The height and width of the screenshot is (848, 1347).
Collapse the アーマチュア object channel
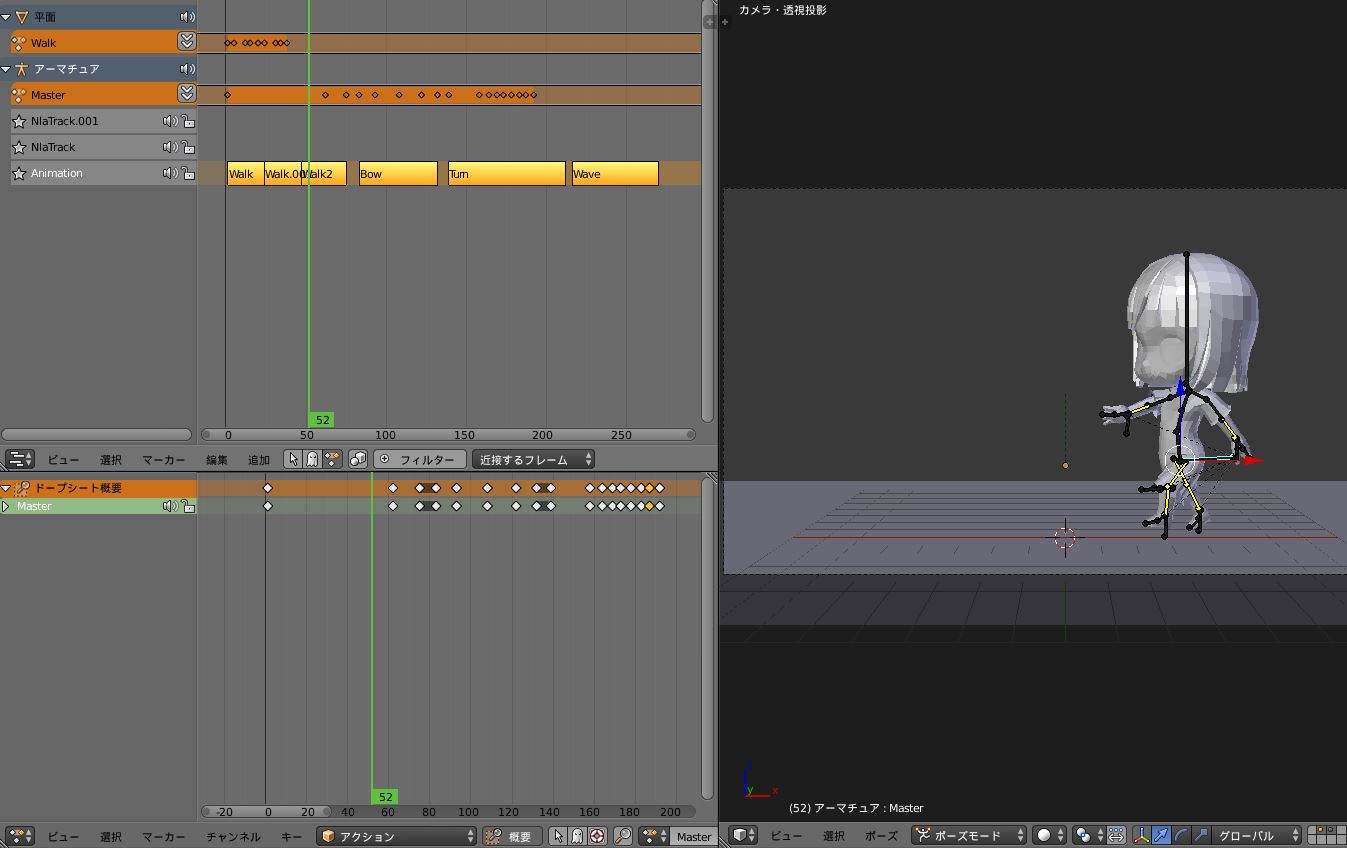coord(6,69)
